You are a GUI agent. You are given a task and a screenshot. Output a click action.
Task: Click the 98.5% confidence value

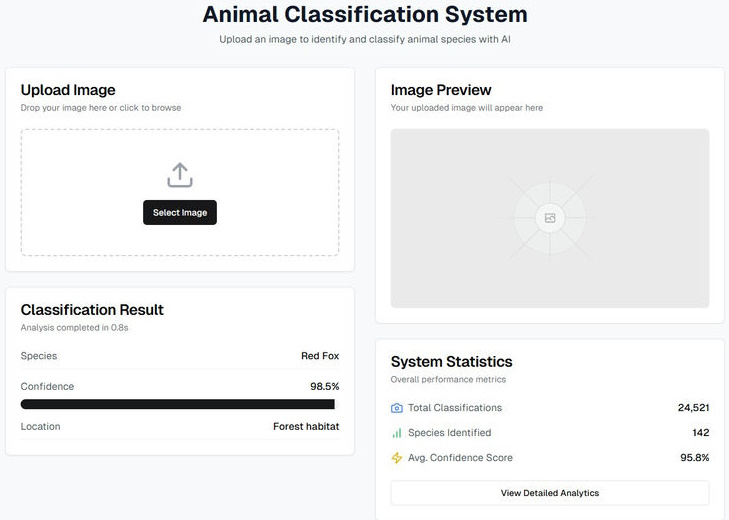pos(324,387)
